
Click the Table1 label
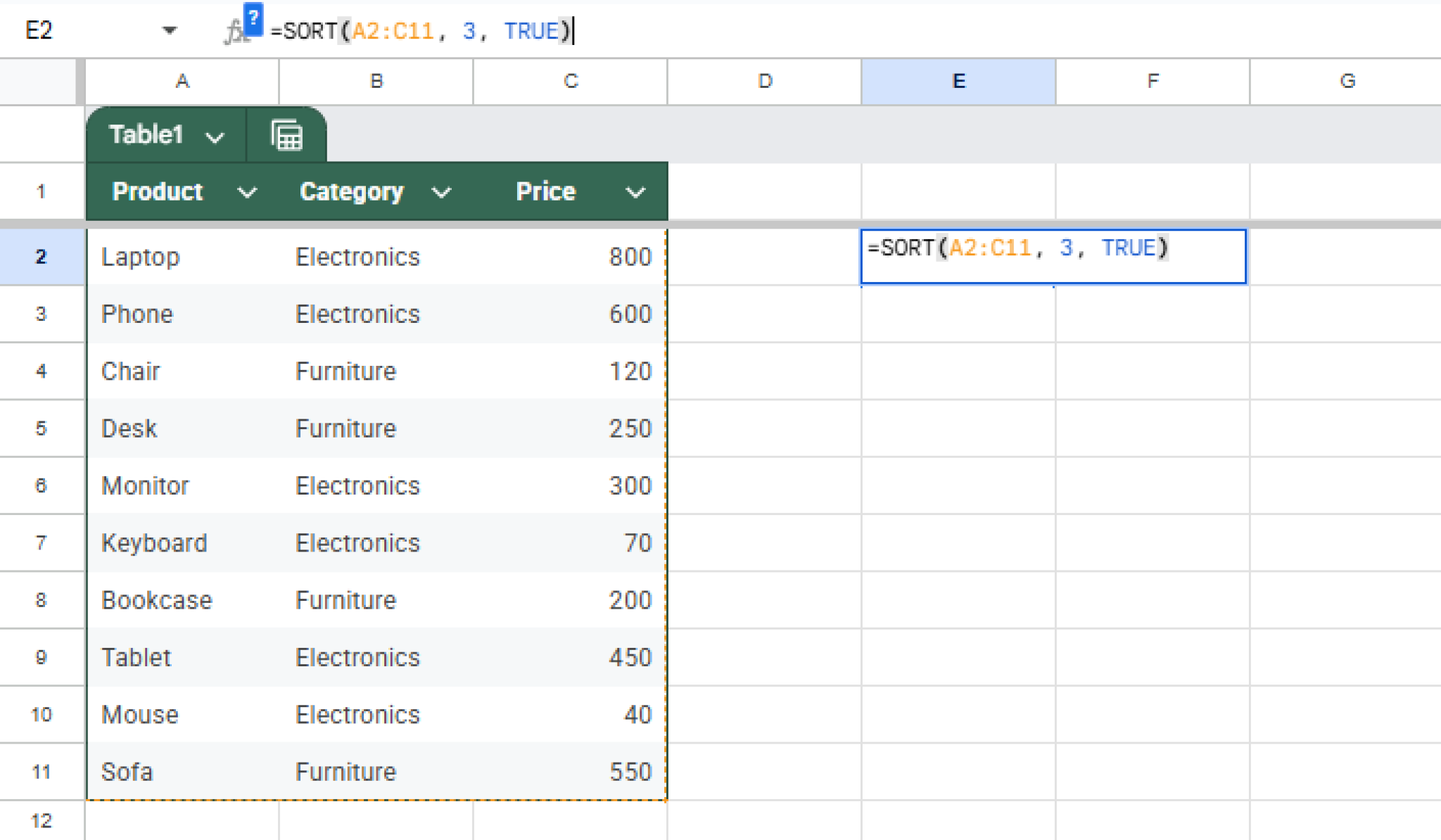148,135
